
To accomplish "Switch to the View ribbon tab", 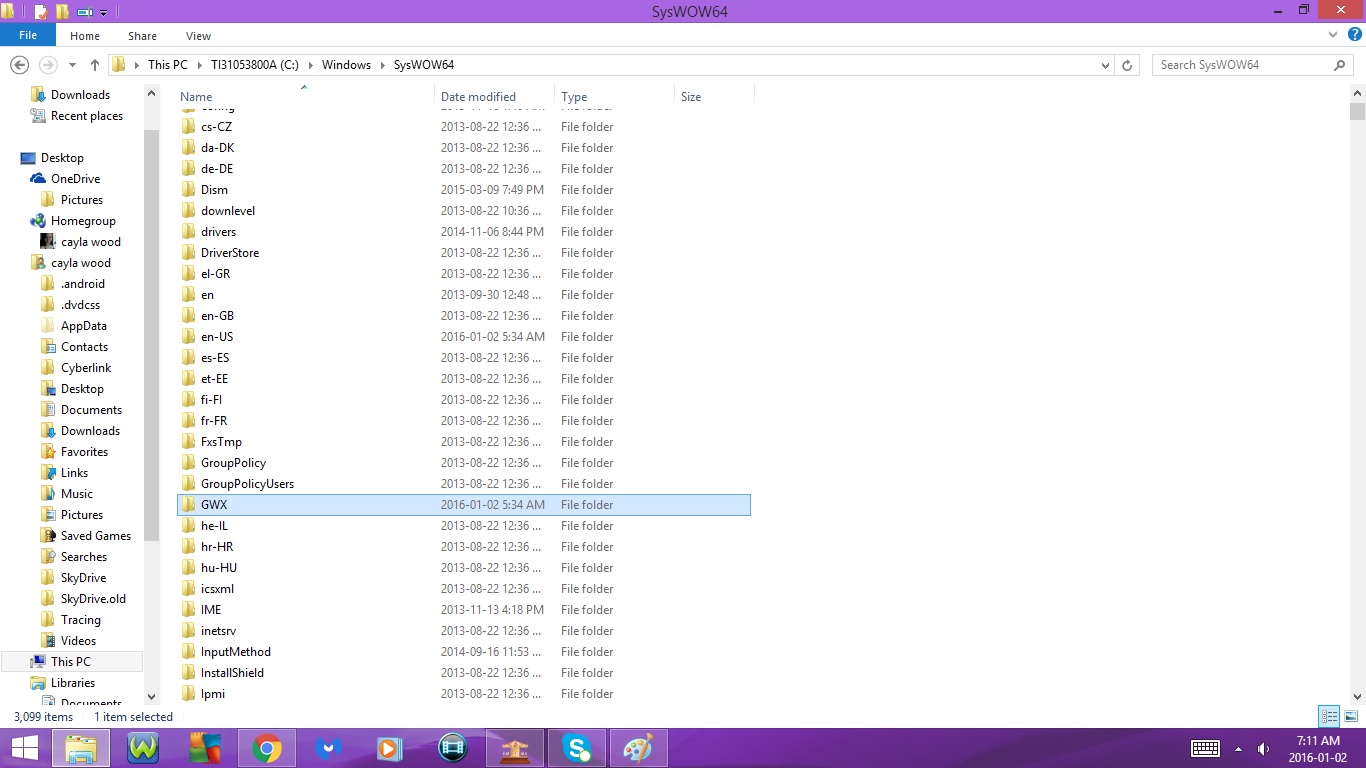I will click(x=198, y=36).
